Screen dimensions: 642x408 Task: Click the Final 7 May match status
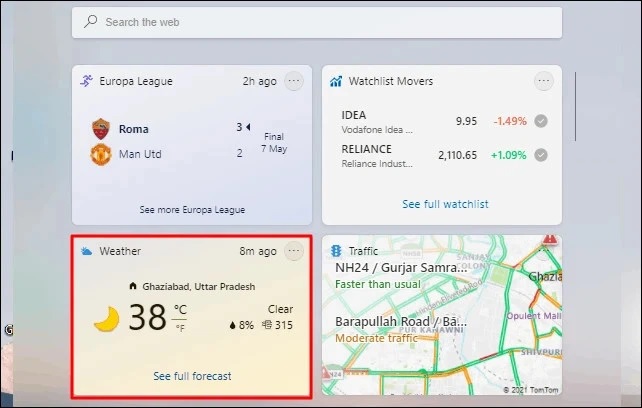(274, 143)
